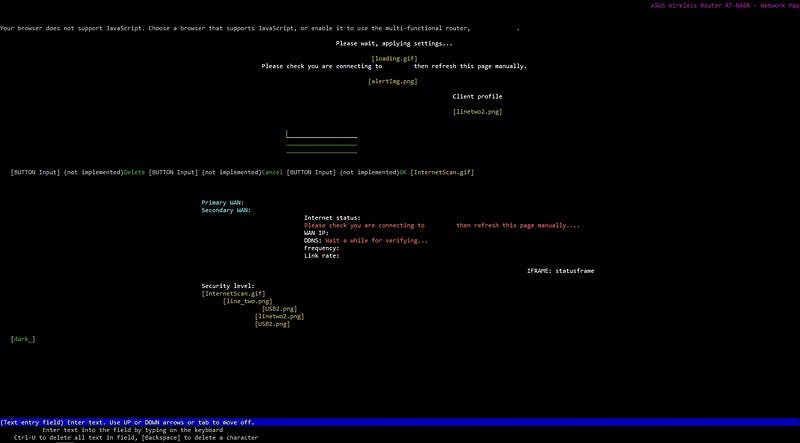Activate the green OK button
Image resolution: width=800 pixels, height=443 pixels.
pos(403,173)
